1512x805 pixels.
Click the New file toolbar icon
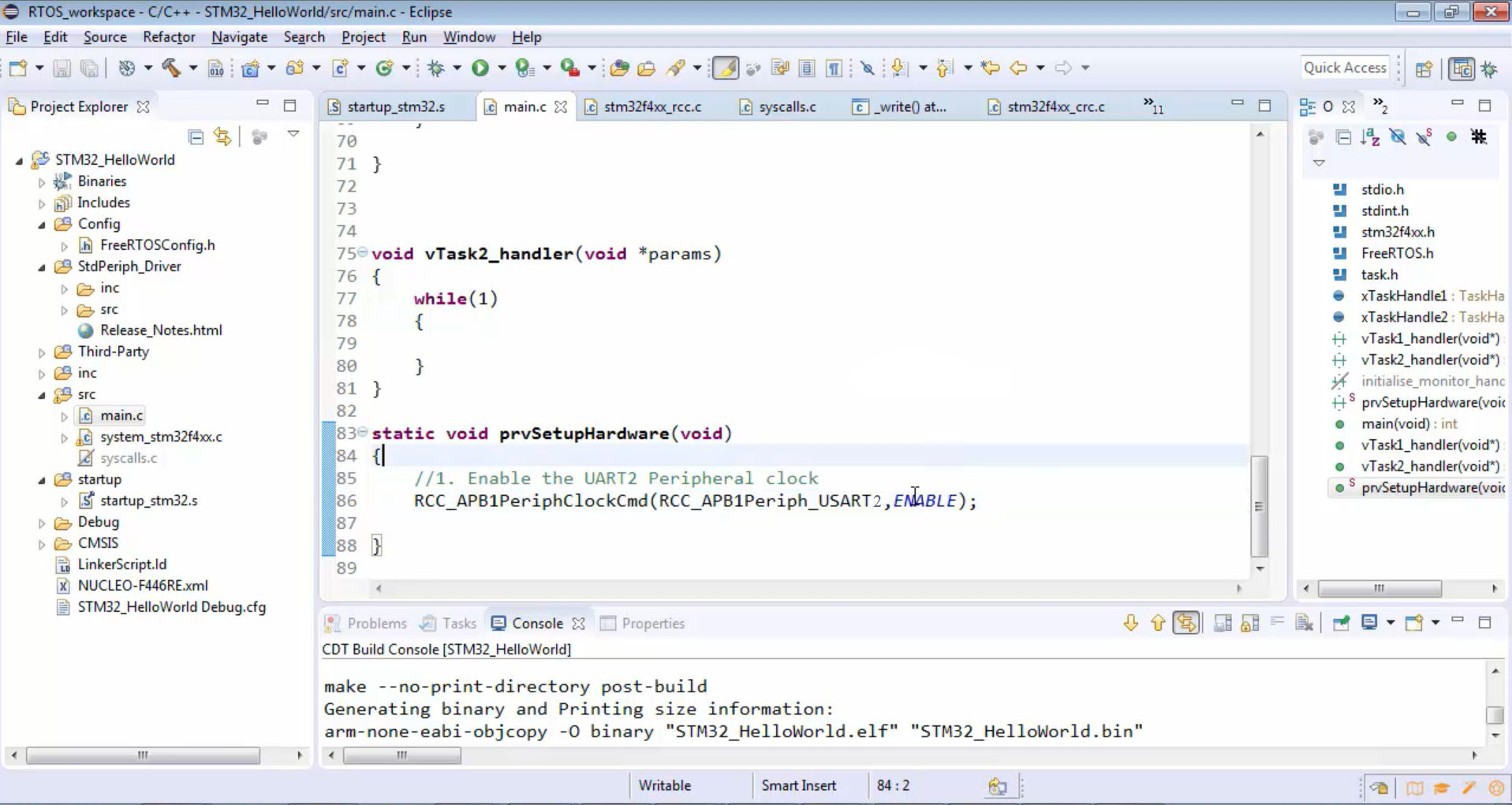click(x=18, y=69)
